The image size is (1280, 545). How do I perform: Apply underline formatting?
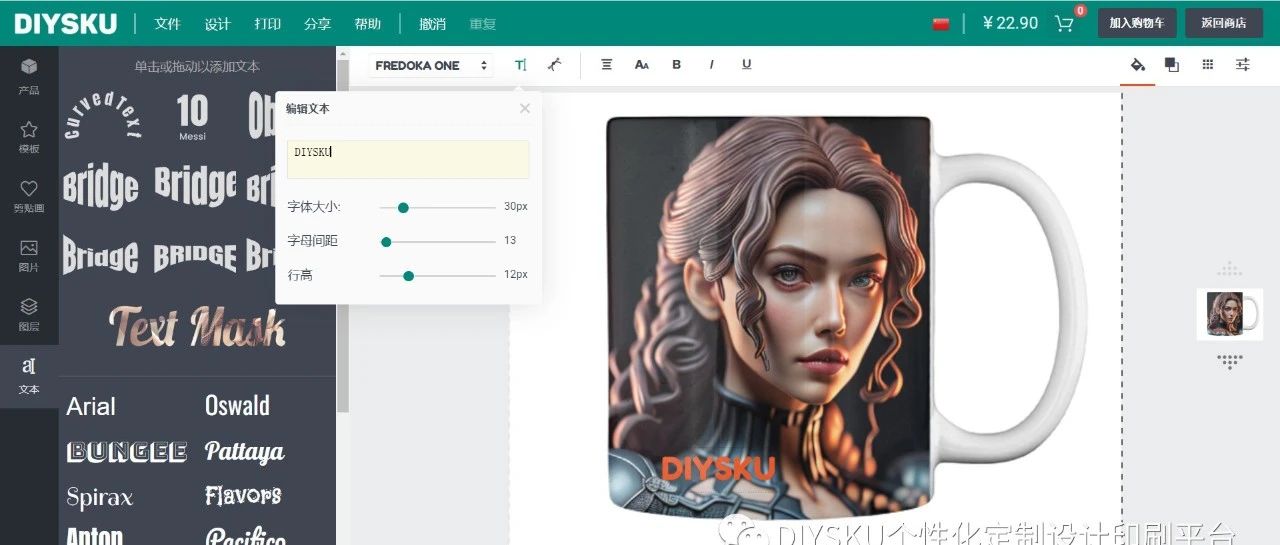click(x=746, y=65)
